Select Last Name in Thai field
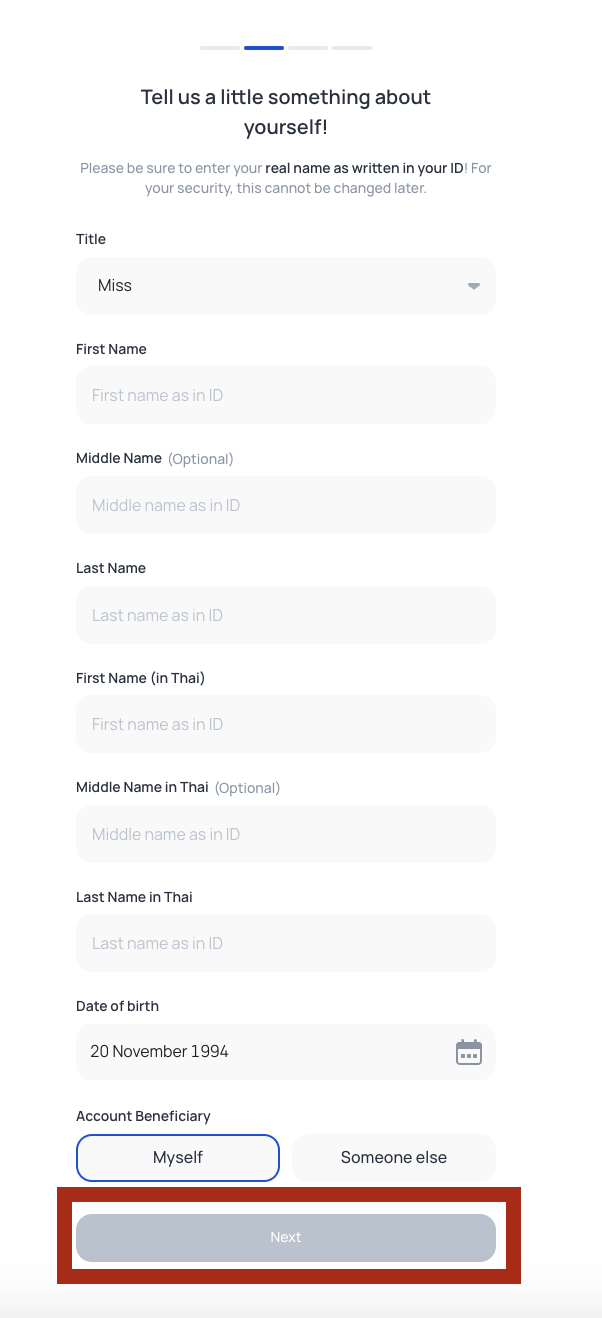Screen dimensions: 602x1318 tap(286, 943)
